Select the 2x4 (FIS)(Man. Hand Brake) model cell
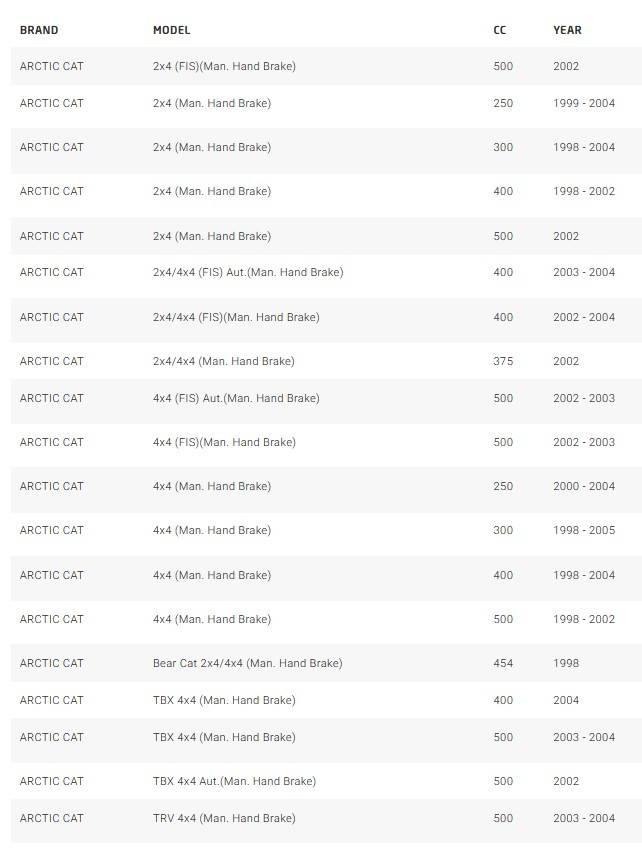Viewport: 642px width, 854px height. [x=223, y=66]
